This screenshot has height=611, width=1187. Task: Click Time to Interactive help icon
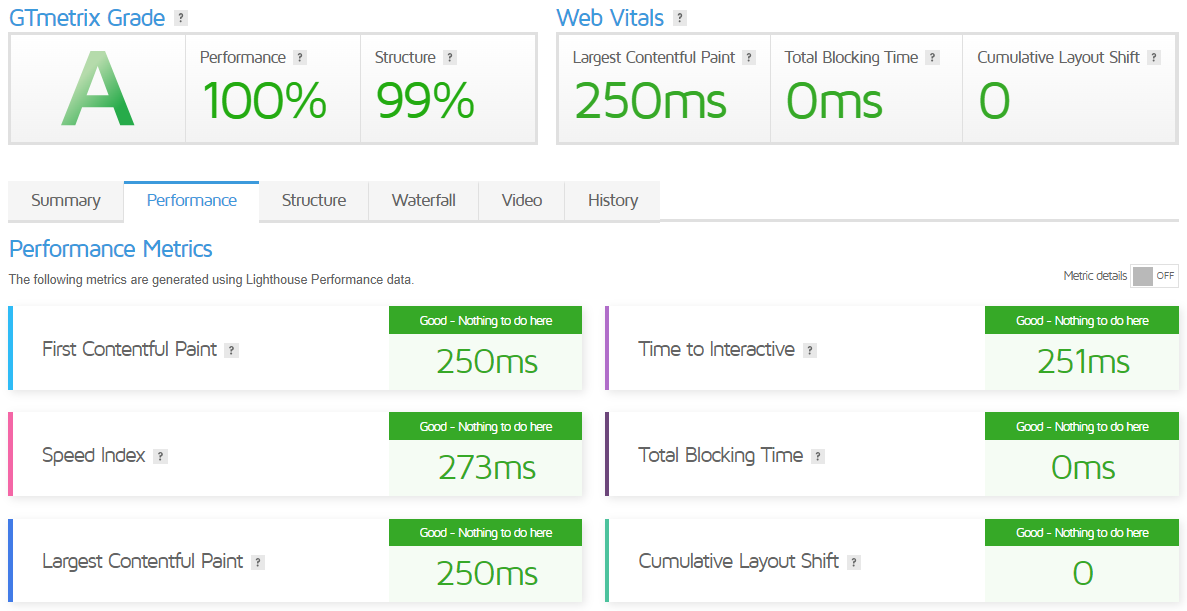coord(809,351)
